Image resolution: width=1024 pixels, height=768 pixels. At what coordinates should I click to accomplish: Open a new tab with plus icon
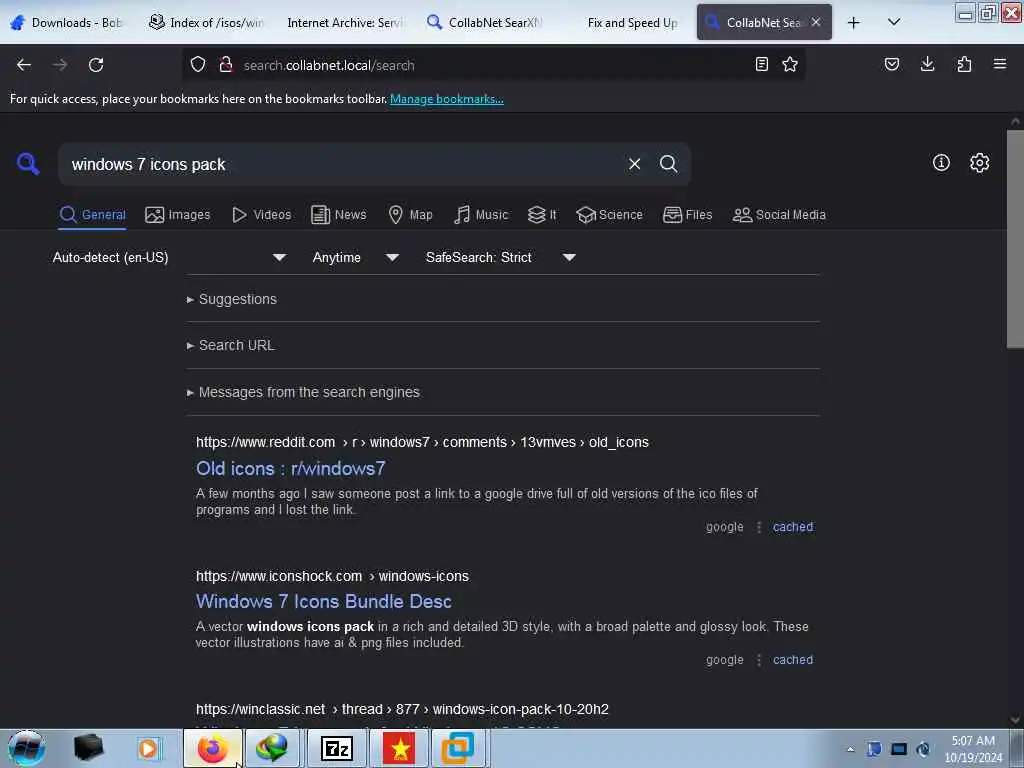tap(854, 23)
